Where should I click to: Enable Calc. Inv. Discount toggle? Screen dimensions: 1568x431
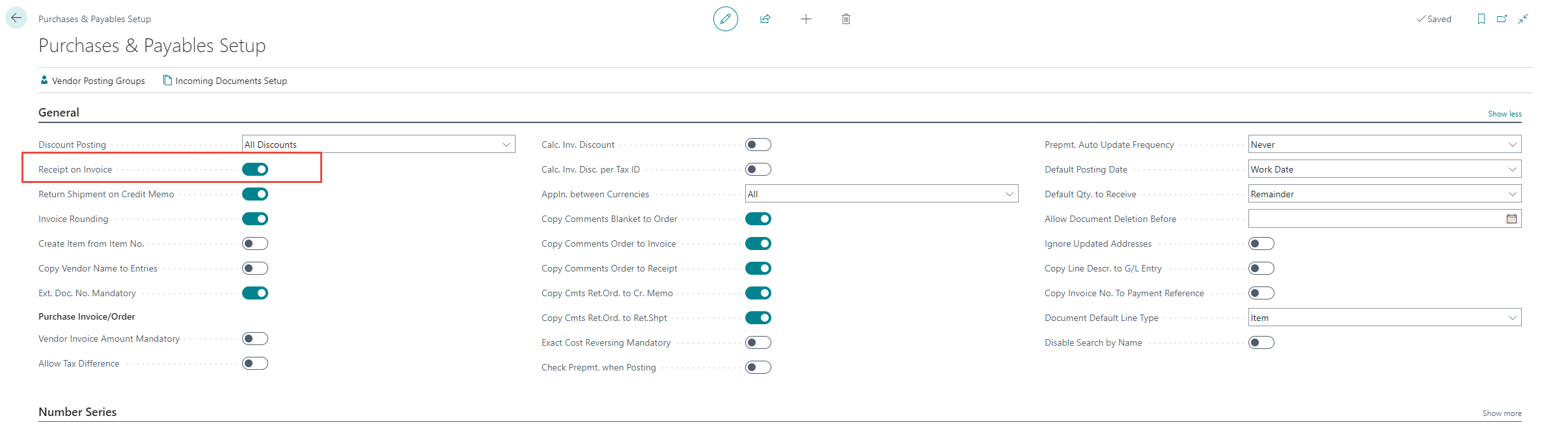click(758, 145)
